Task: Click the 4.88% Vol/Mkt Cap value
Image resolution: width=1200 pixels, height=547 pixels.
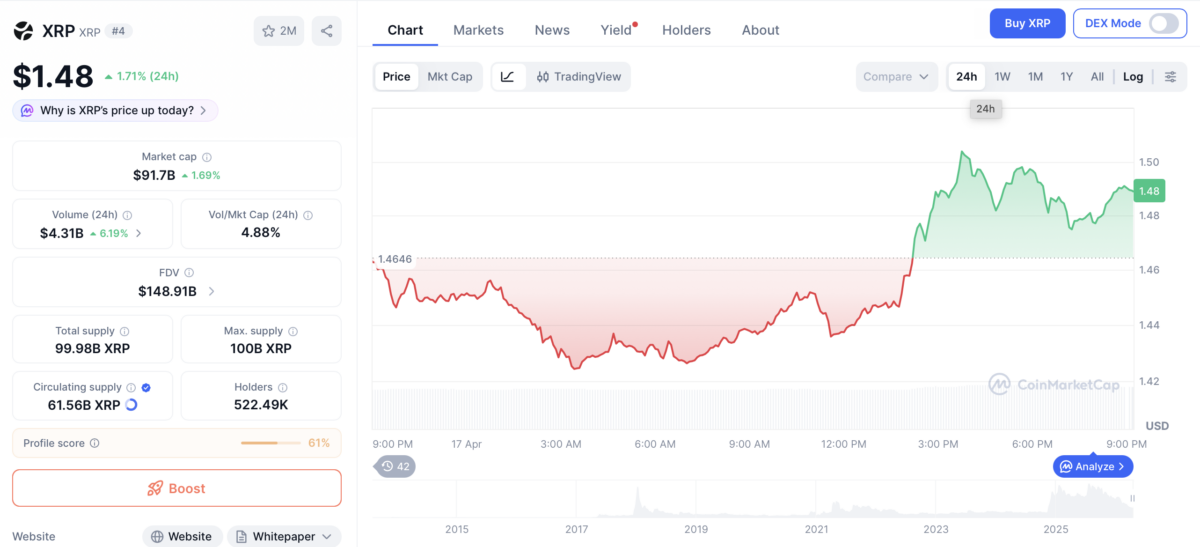Action: (260, 233)
